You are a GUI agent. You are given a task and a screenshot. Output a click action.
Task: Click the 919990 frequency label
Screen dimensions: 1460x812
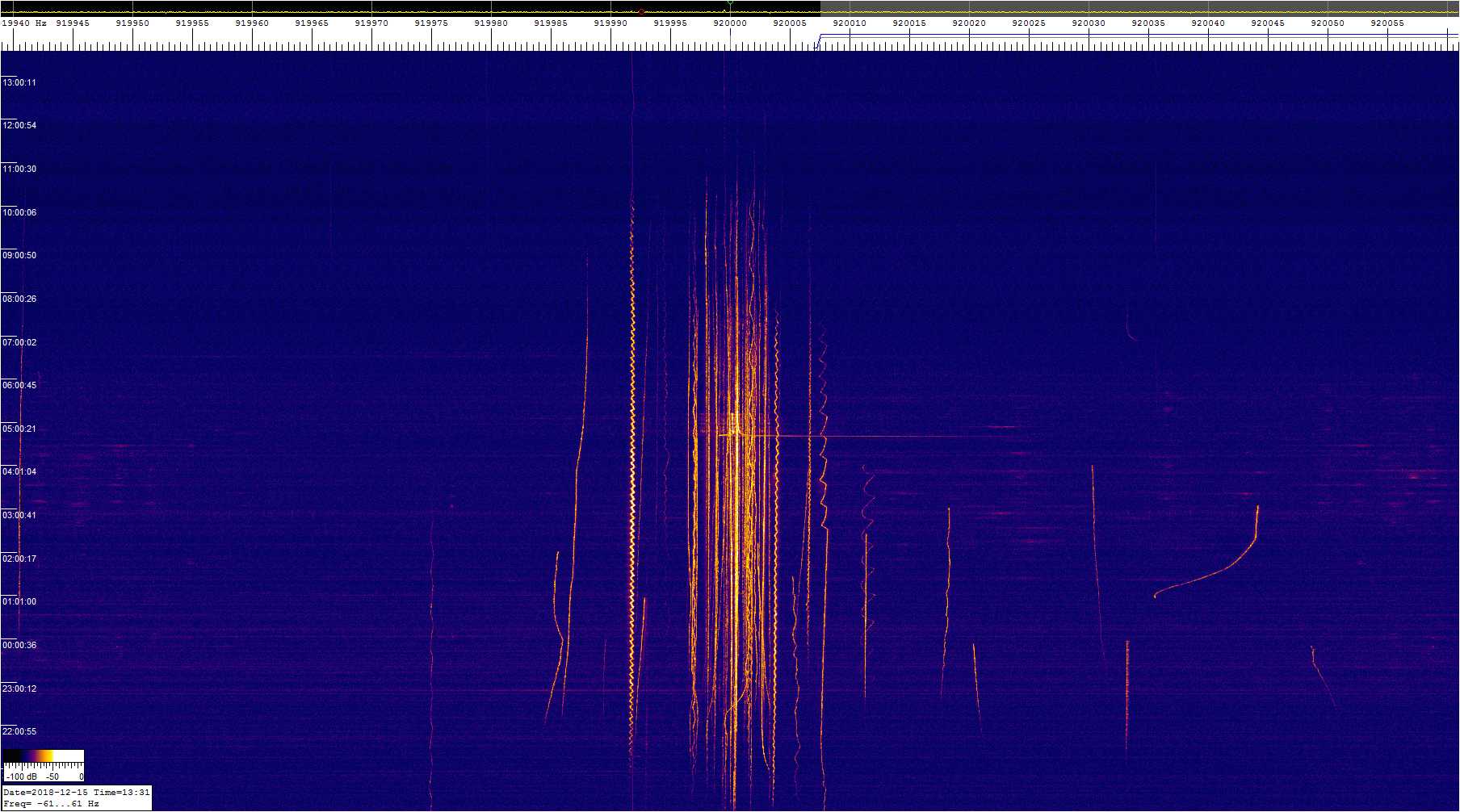[610, 23]
